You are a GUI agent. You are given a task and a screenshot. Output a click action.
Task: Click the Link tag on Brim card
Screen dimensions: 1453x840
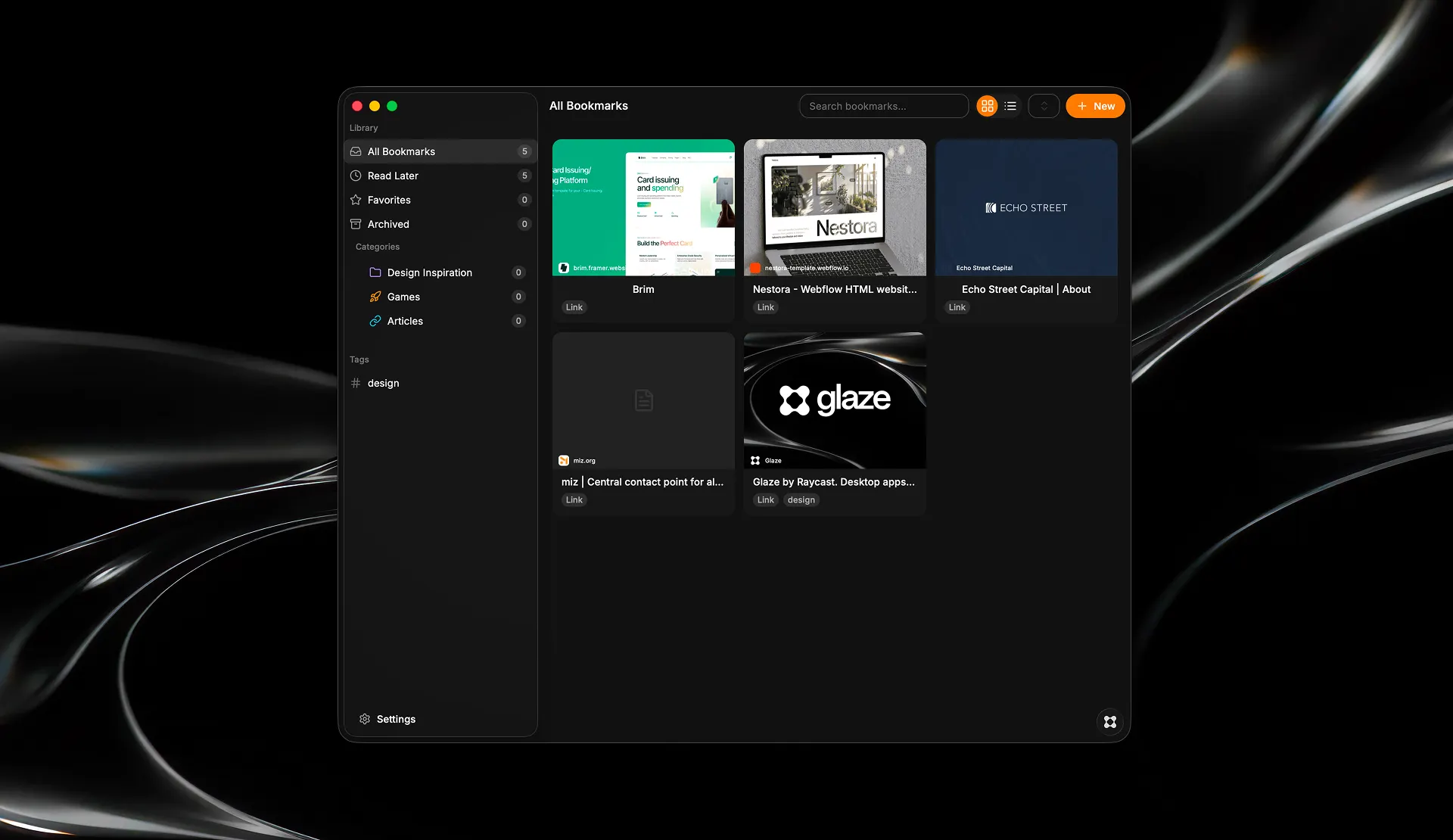point(574,307)
